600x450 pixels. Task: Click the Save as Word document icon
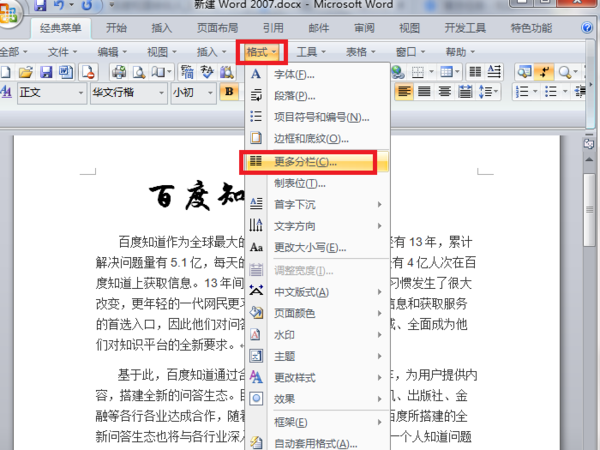[x=66, y=72]
